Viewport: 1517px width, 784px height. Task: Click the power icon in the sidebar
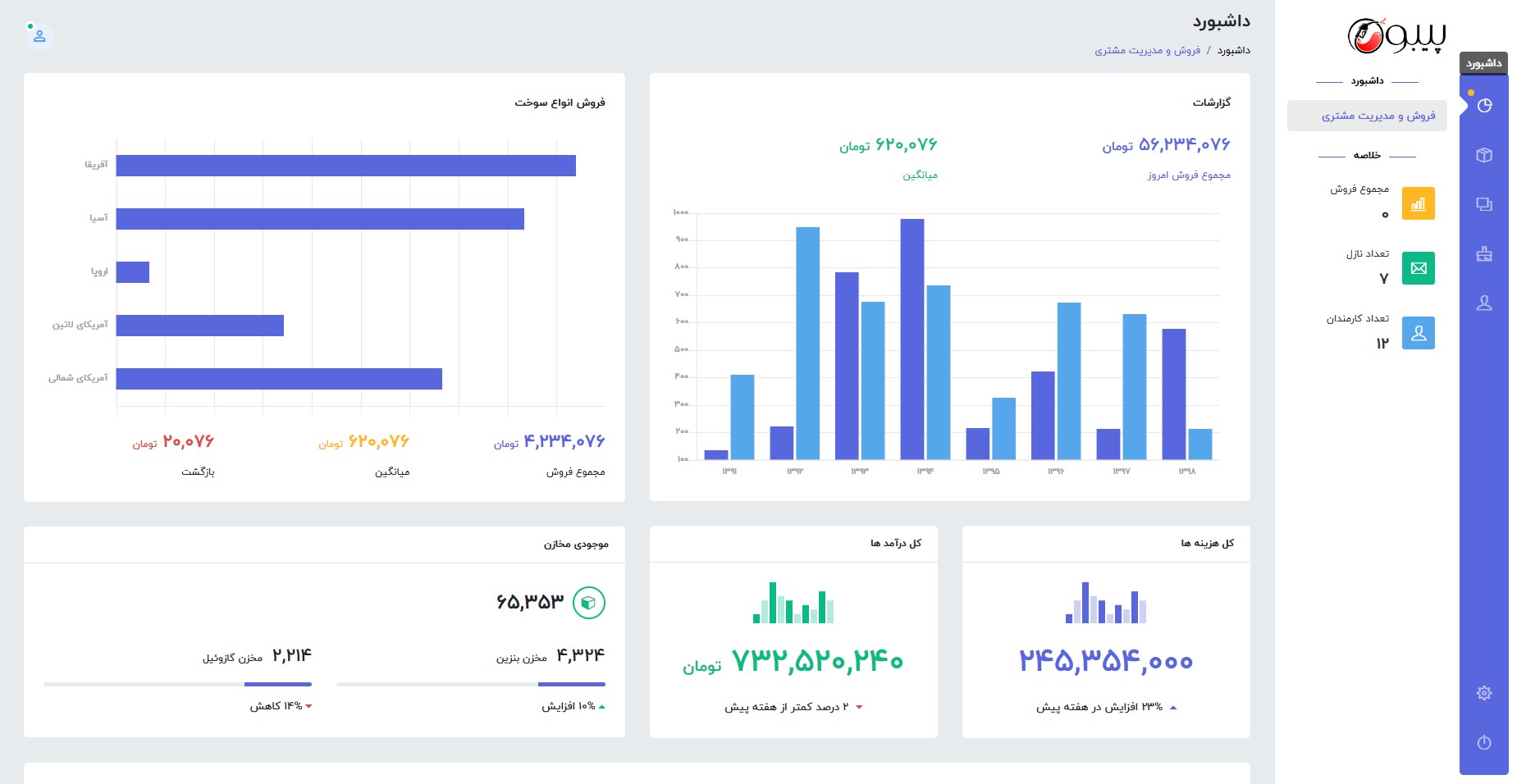[1484, 742]
